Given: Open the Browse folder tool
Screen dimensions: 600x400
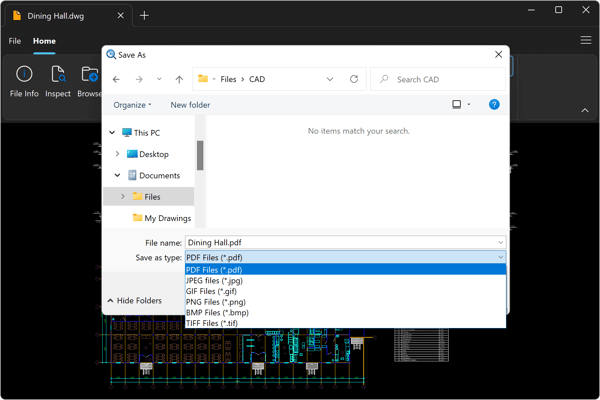Looking at the screenshot, I should coord(89,82).
